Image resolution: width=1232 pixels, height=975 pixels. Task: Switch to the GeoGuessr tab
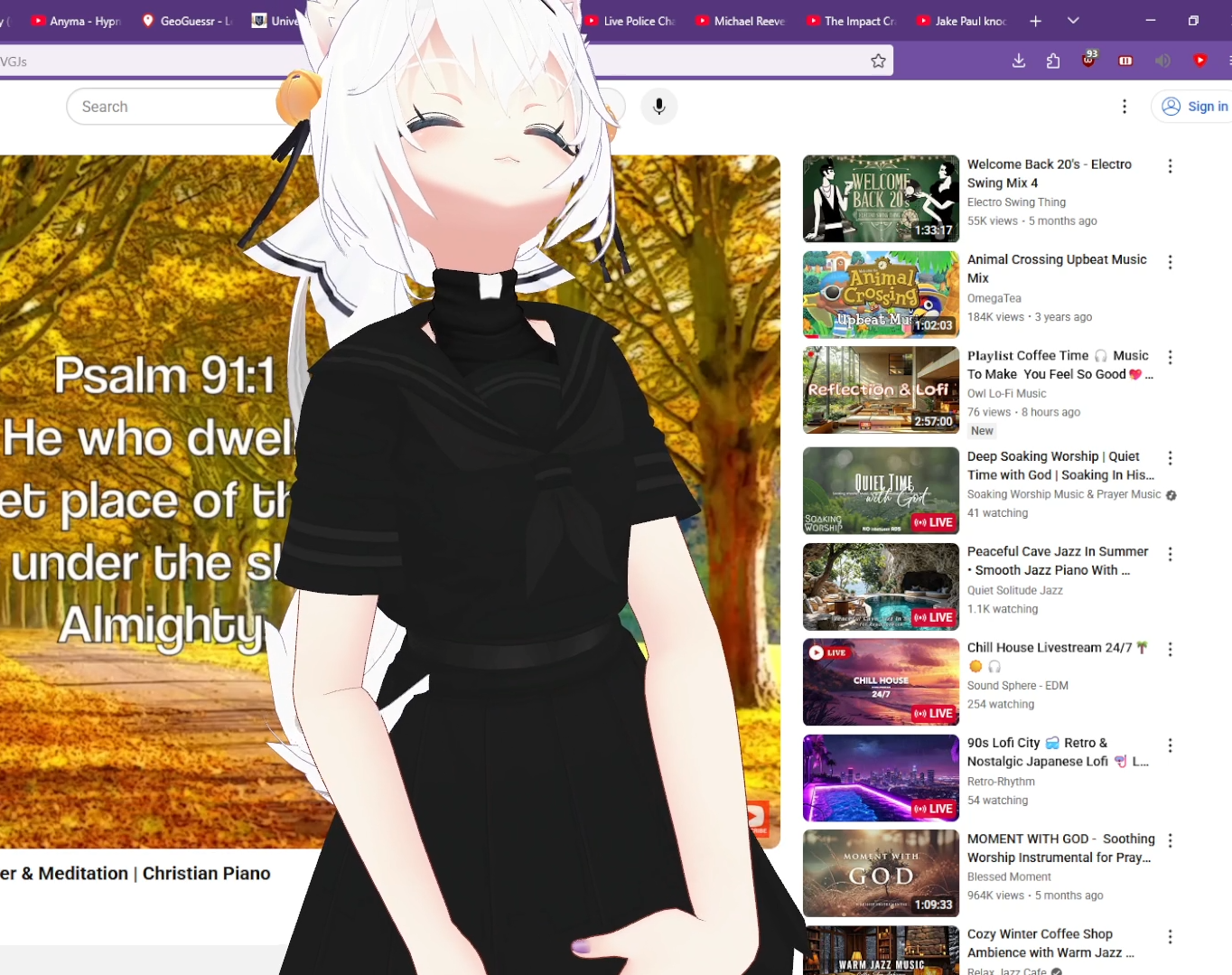(187, 21)
